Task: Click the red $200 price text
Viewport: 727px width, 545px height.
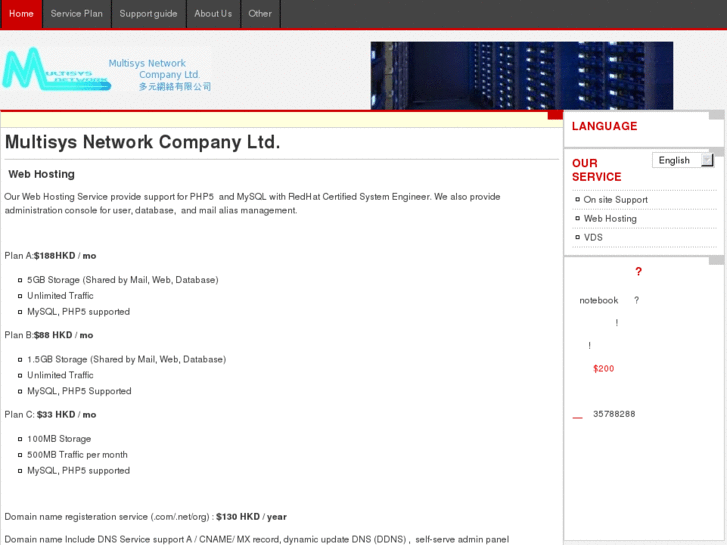Action: tap(603, 369)
